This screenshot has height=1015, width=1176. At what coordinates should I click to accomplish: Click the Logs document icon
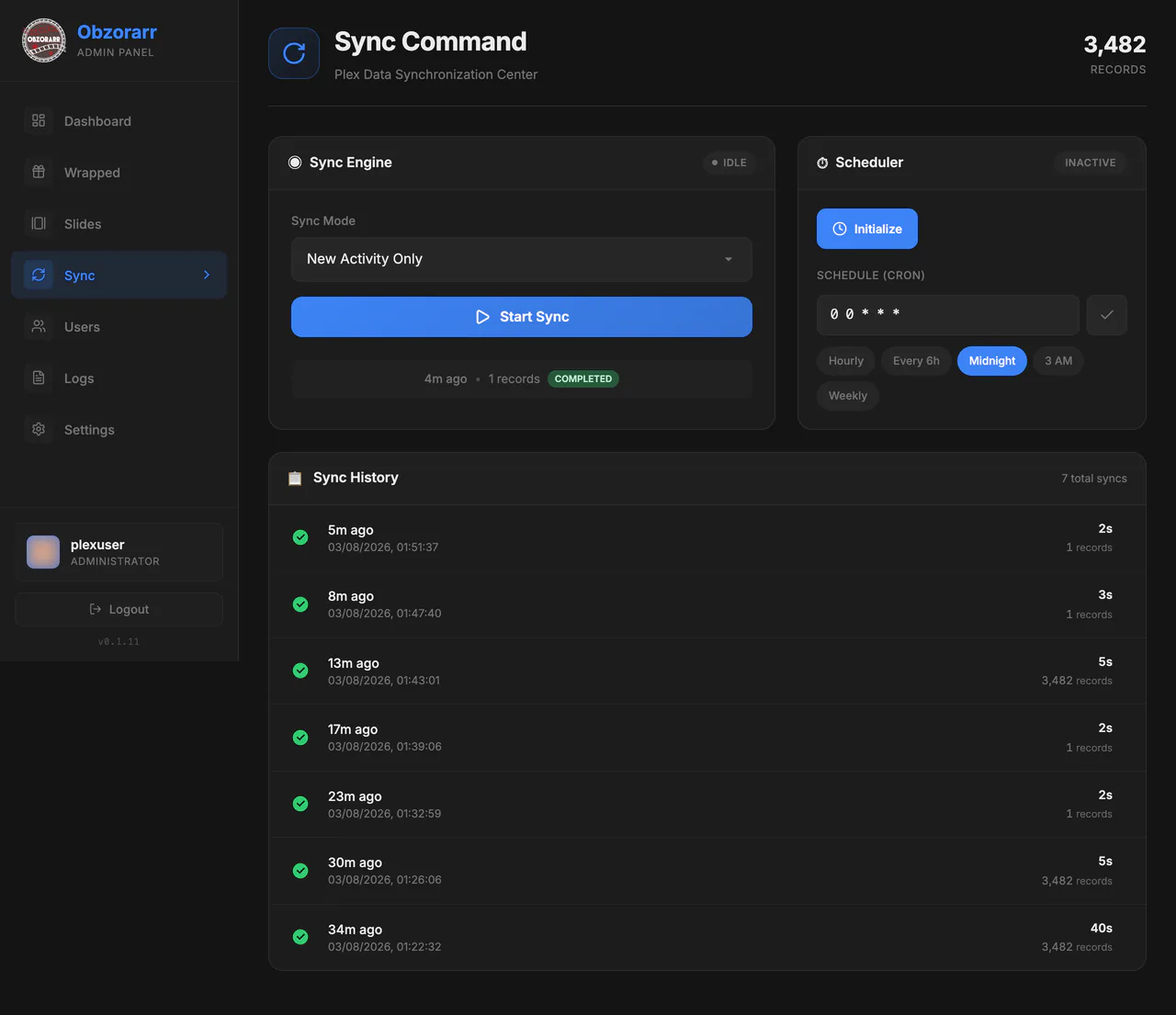(x=39, y=378)
